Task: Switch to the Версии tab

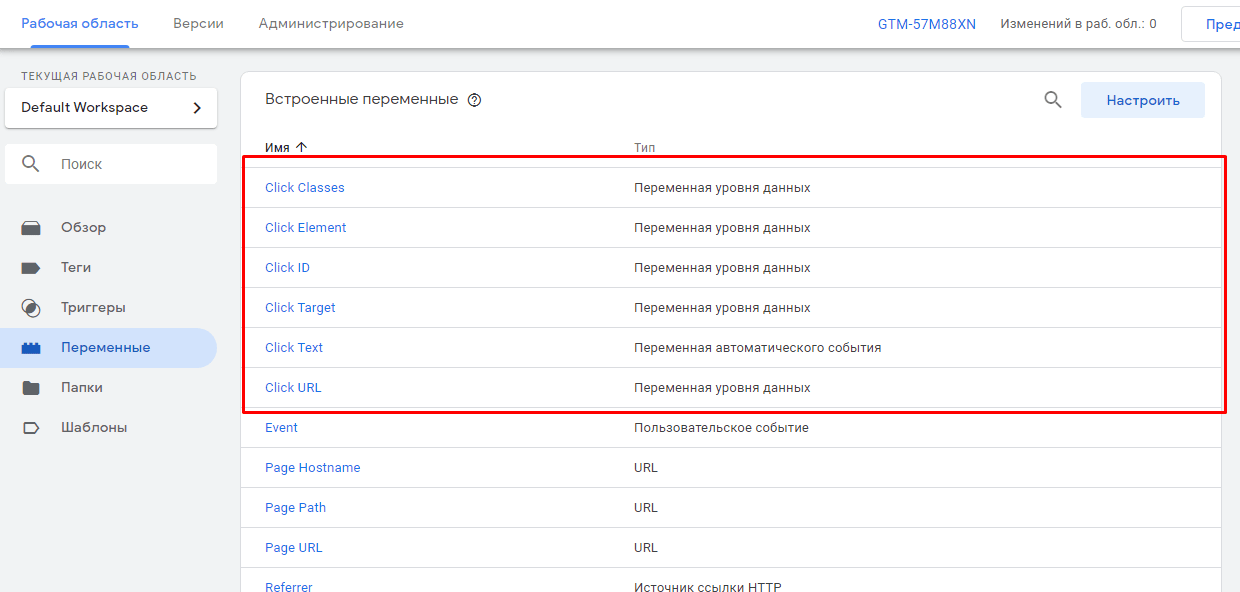Action: (x=198, y=23)
